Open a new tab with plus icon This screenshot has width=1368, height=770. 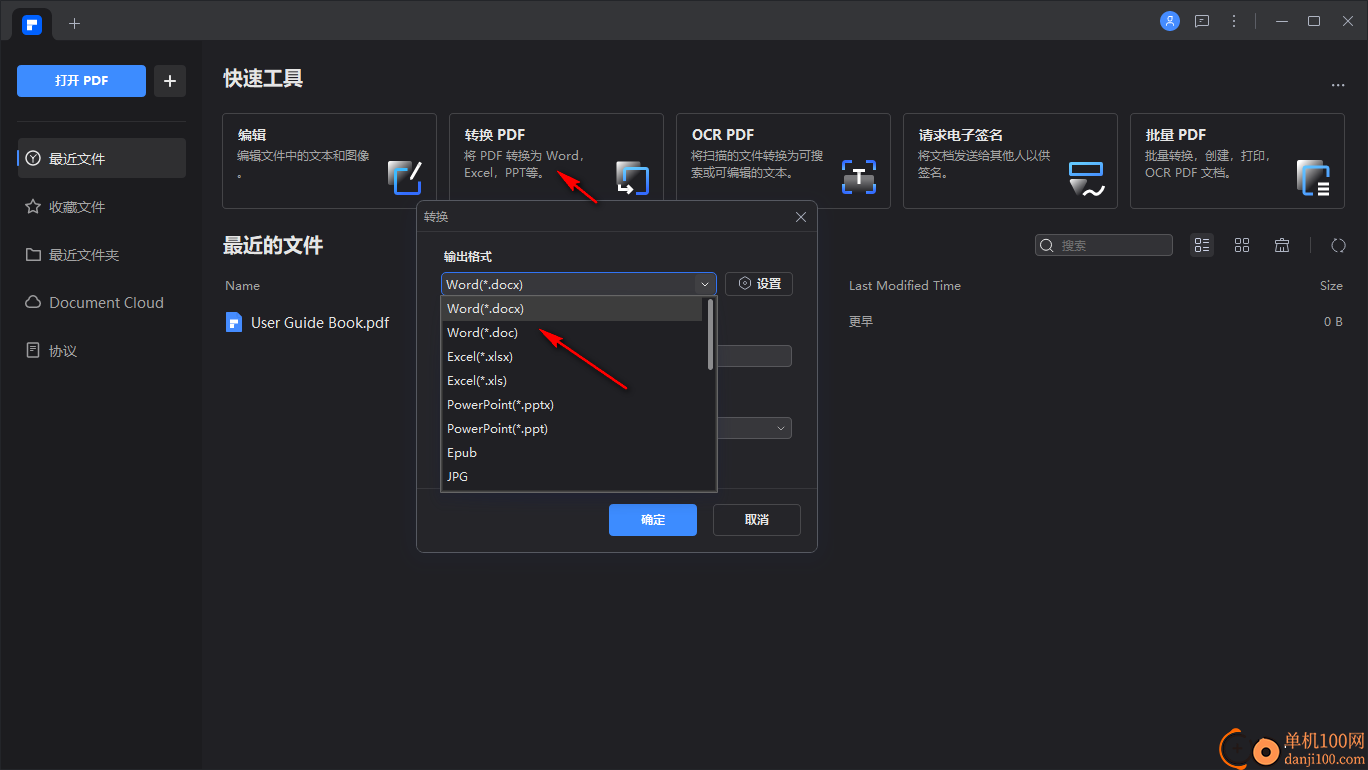(x=74, y=23)
